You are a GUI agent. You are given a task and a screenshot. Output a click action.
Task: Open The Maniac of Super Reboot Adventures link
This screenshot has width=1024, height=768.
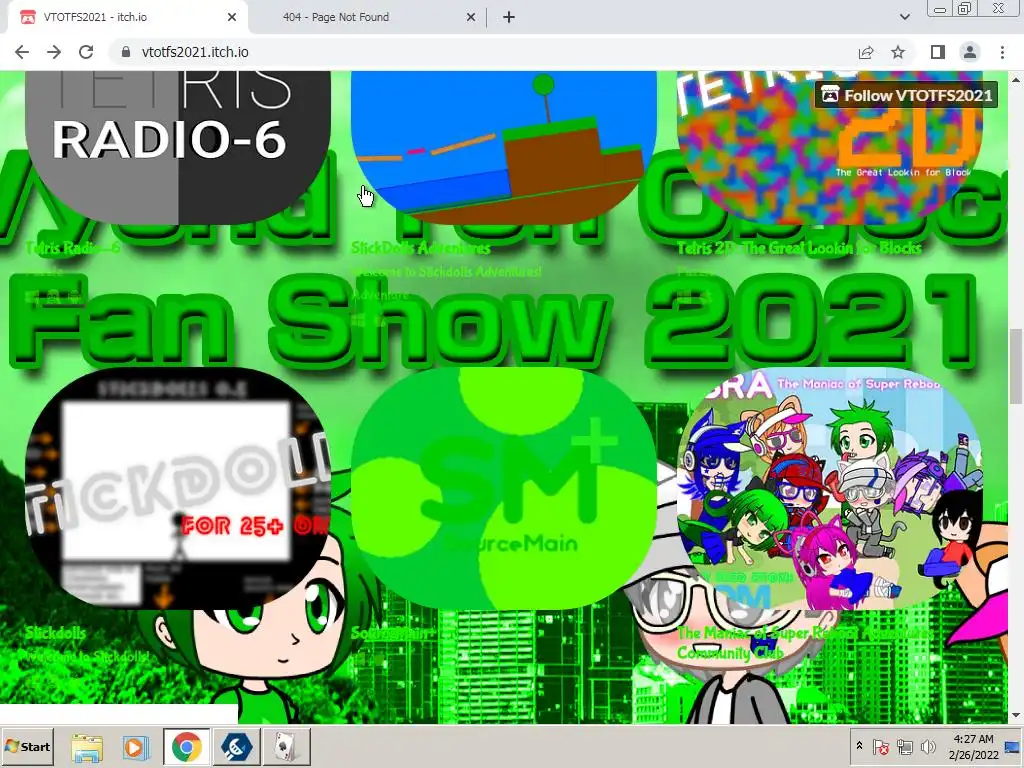[805, 643]
